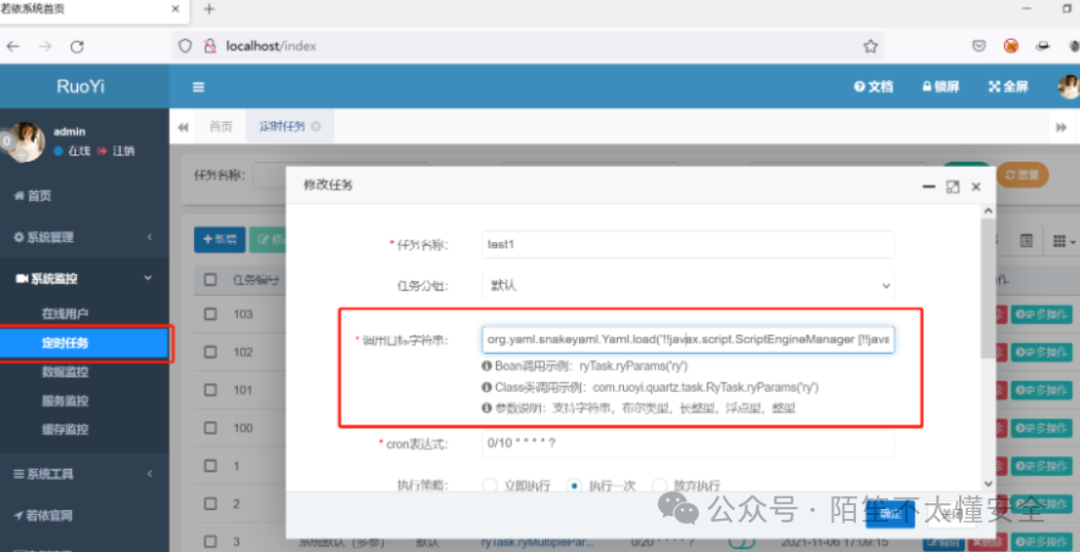The height and width of the screenshot is (552, 1080).
Task: Bookmark page with star icon
Action: [x=871, y=46]
